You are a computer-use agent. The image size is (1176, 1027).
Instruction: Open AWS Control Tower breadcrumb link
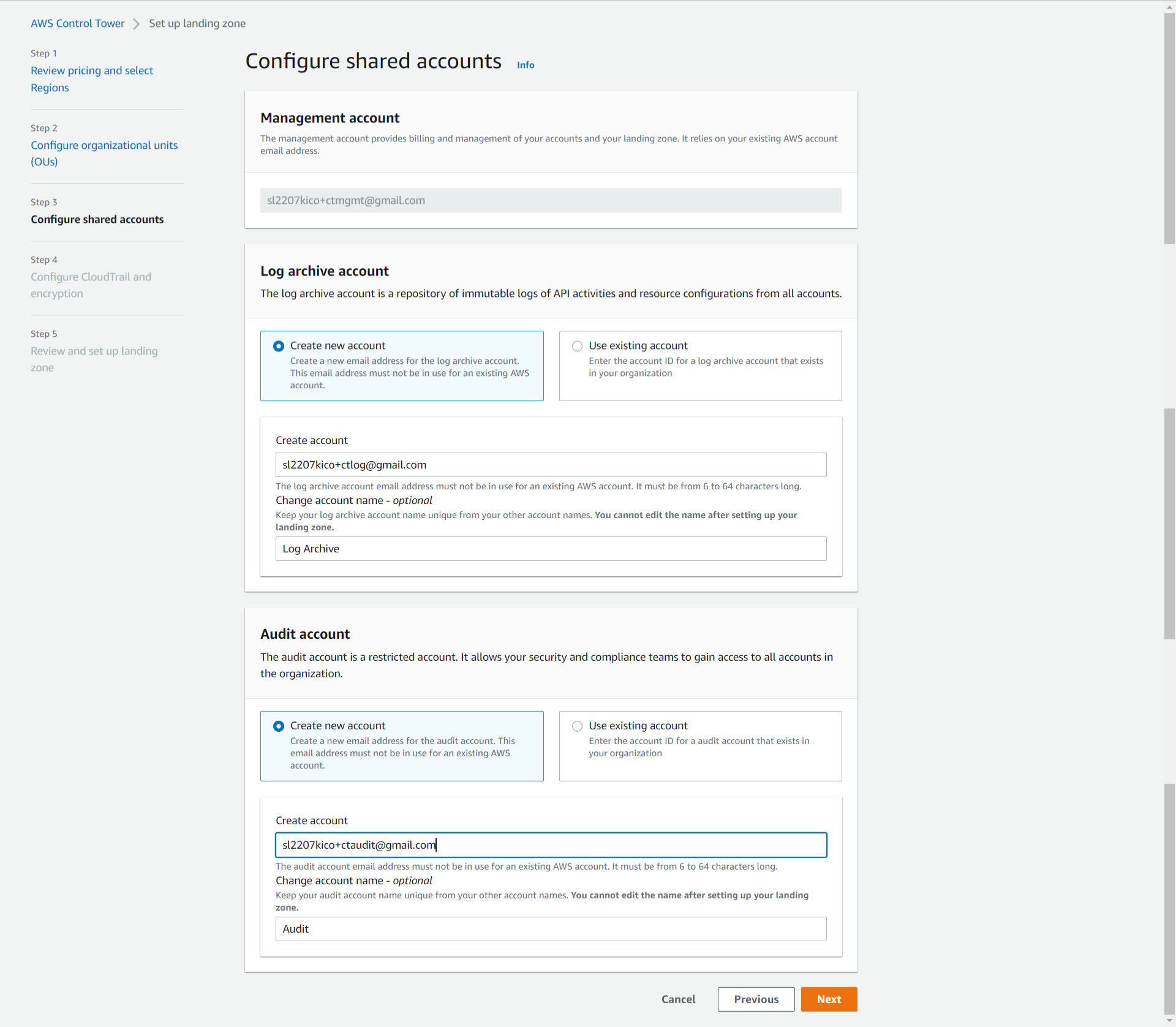tap(77, 23)
